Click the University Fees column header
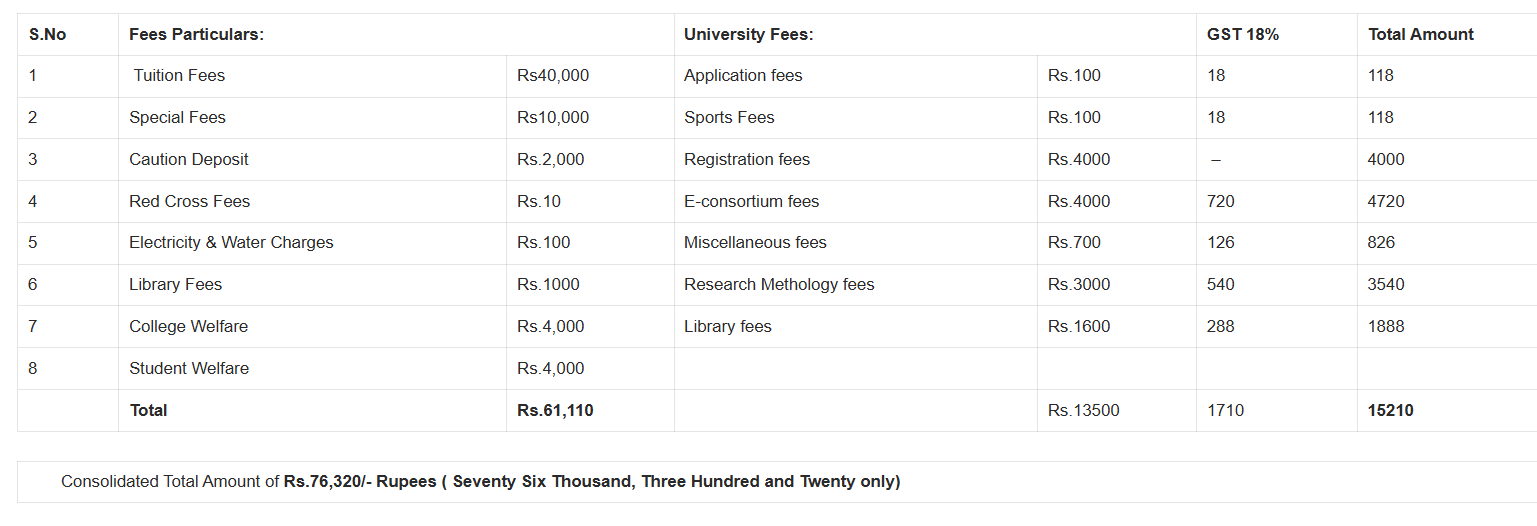The height and width of the screenshot is (526, 1537). 749,35
